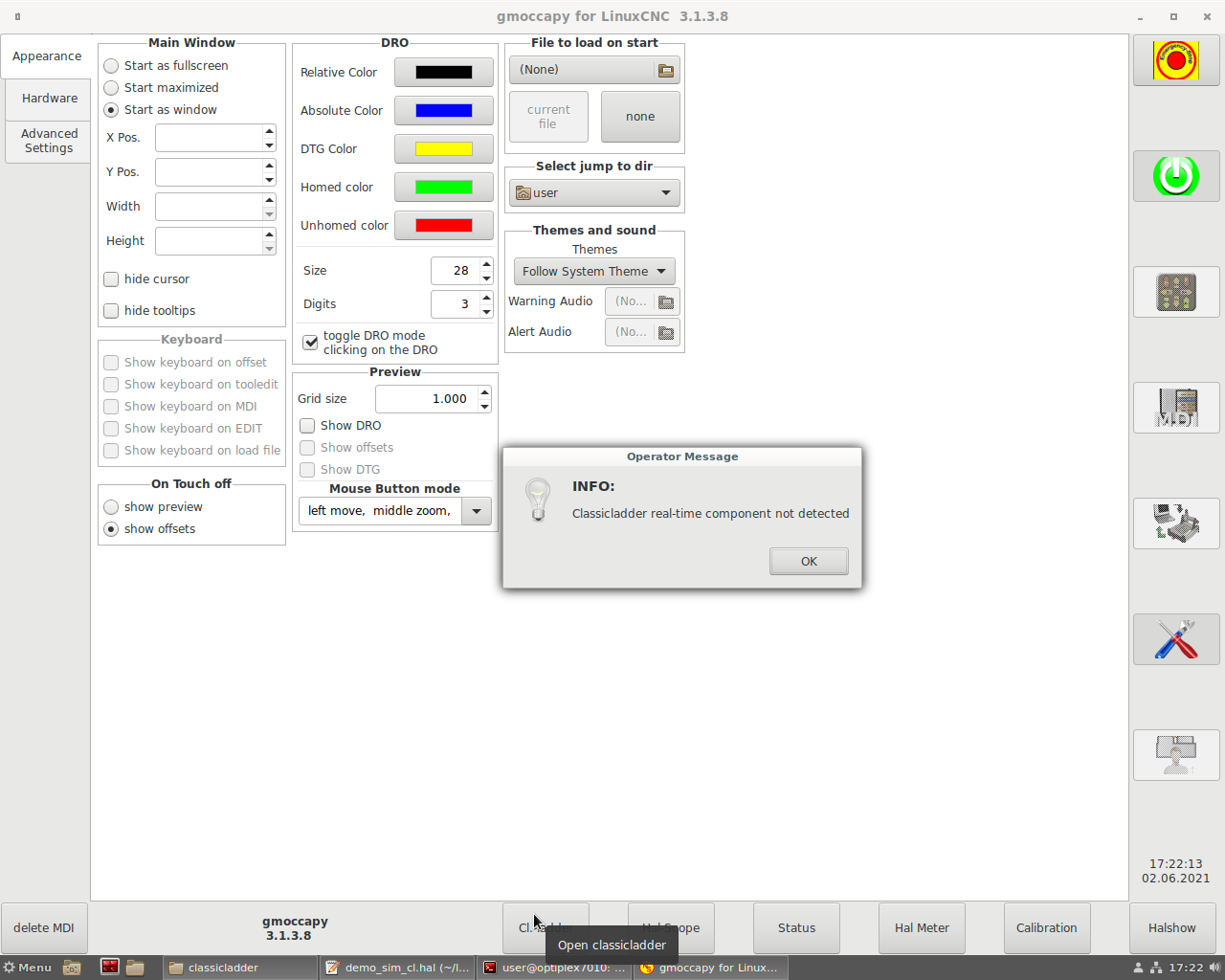Toggle DRO mode clicking checkbox
The height and width of the screenshot is (980, 1225).
pyautogui.click(x=310, y=343)
